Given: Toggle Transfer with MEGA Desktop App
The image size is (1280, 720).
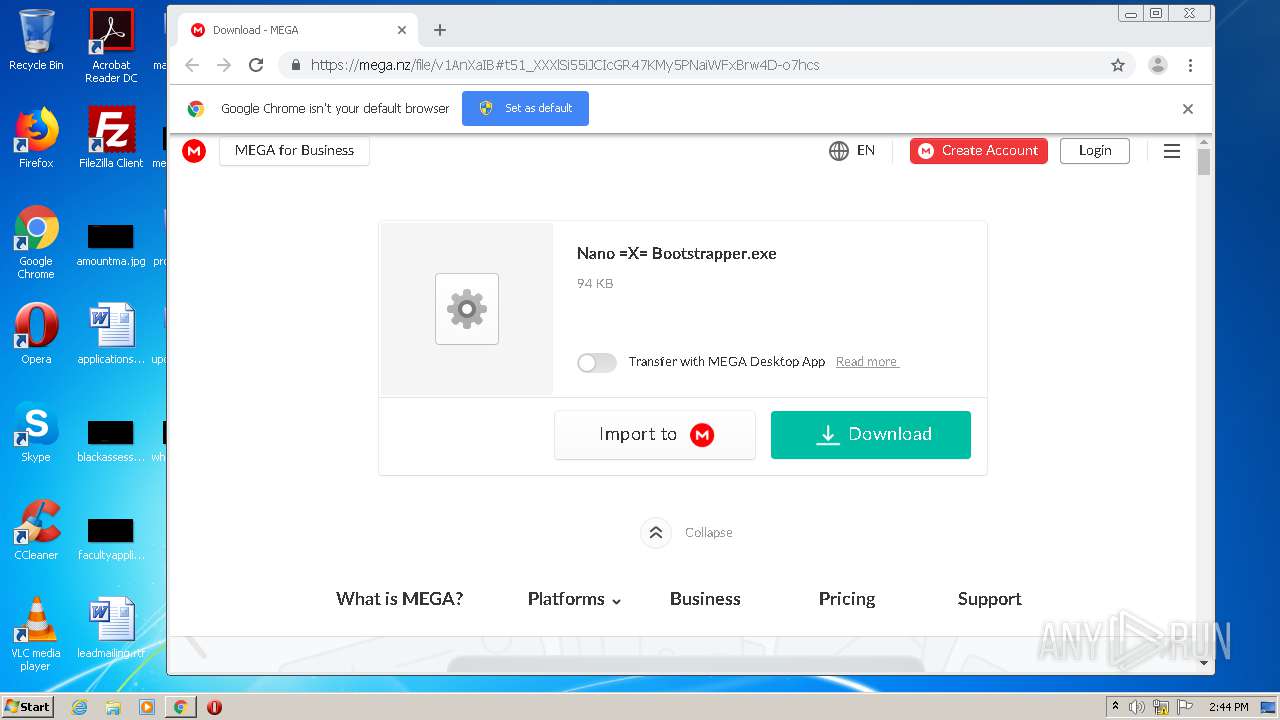Looking at the screenshot, I should point(597,362).
